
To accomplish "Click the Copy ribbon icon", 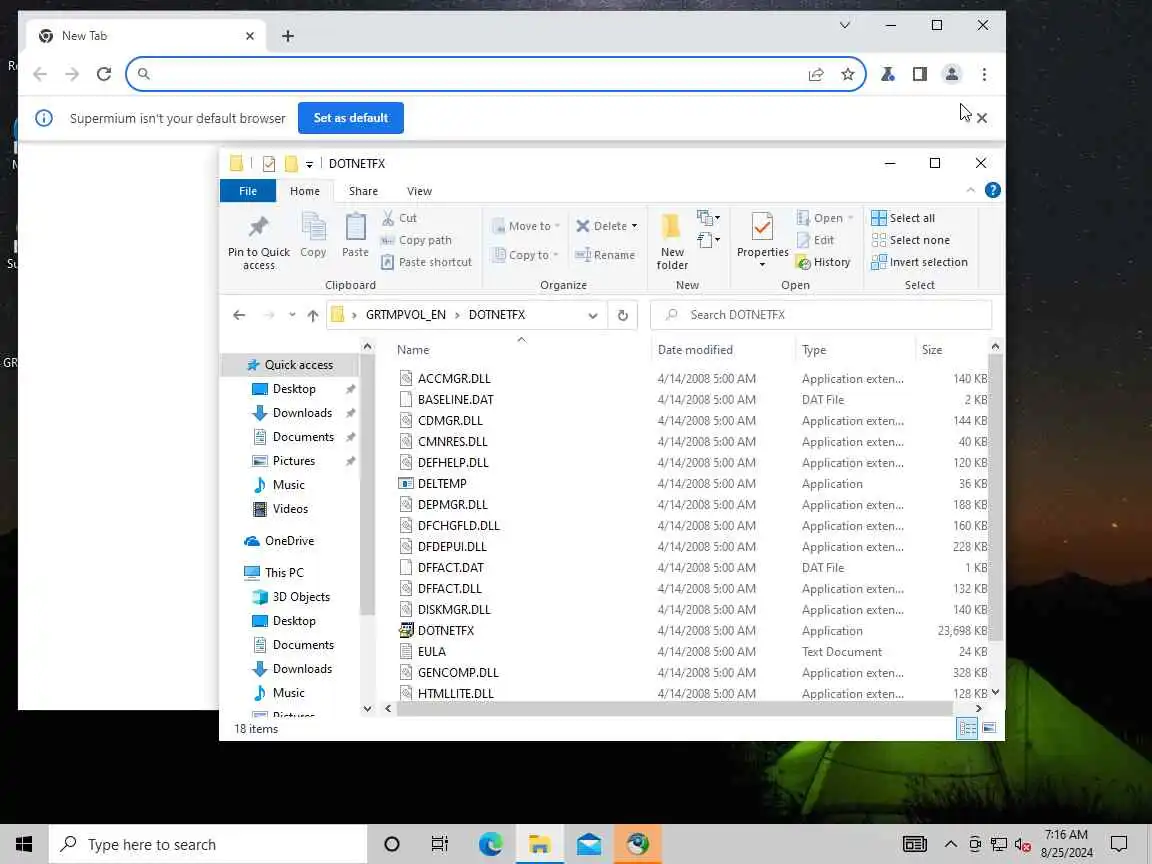I will (x=314, y=227).
